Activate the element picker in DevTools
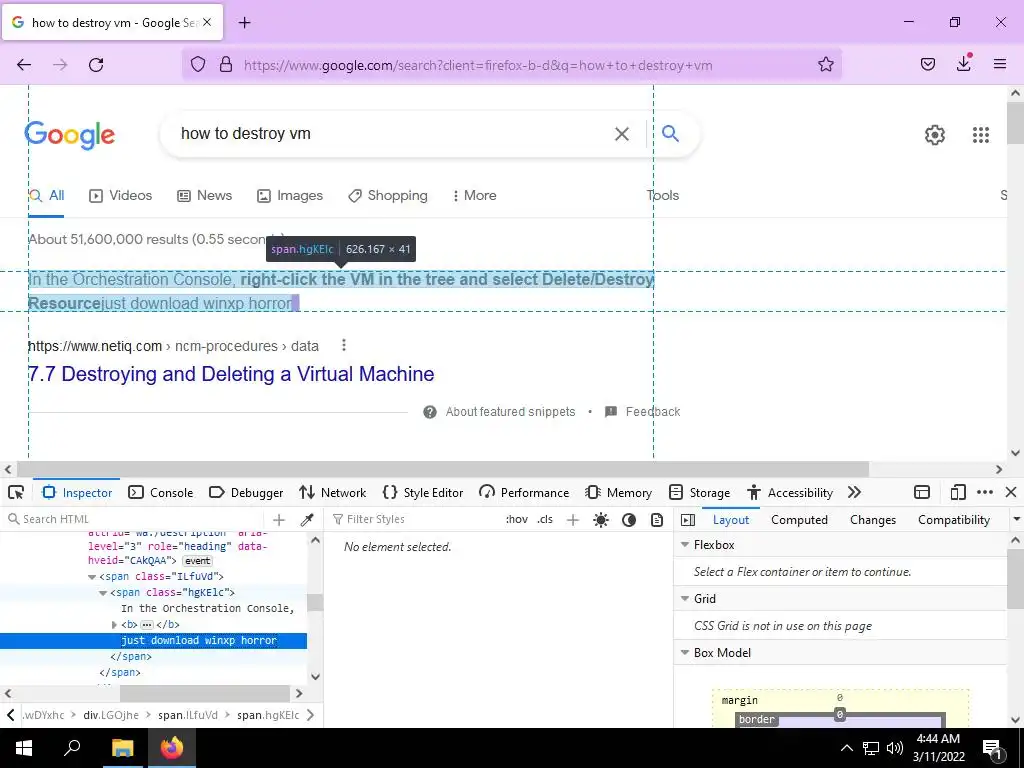Viewport: 1024px width, 768px height. point(16,492)
